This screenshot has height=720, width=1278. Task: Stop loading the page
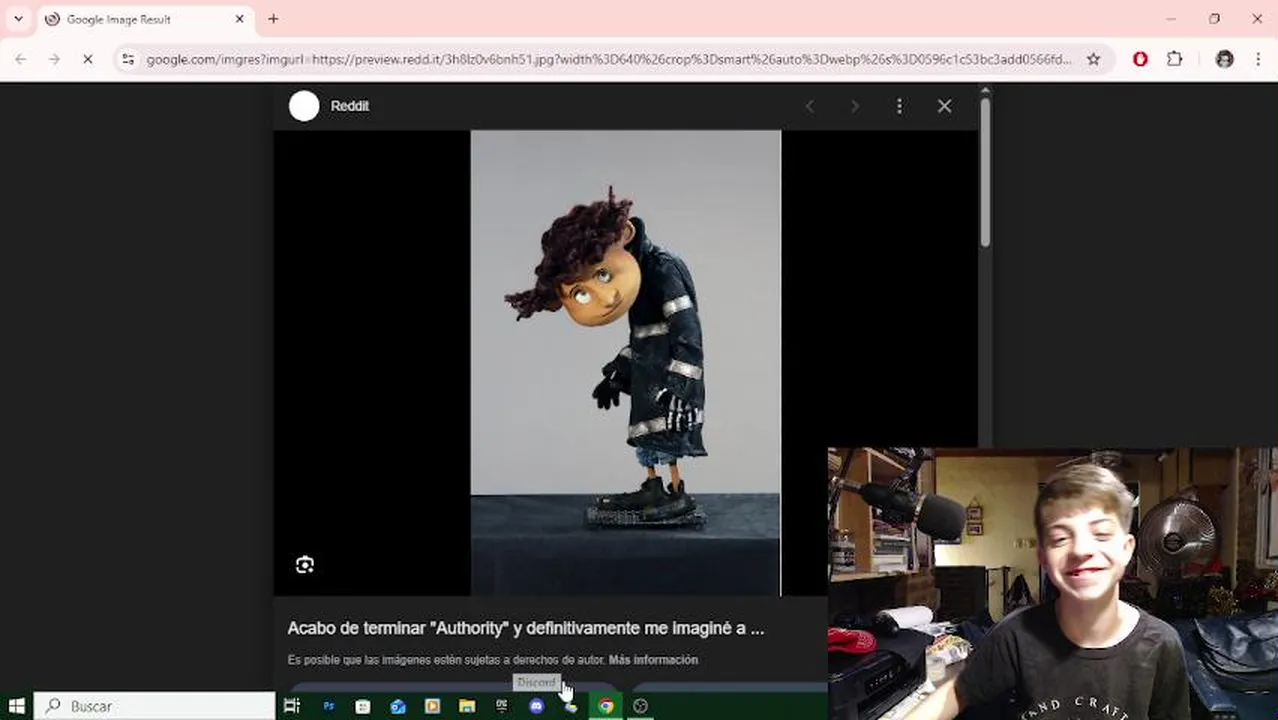point(87,60)
